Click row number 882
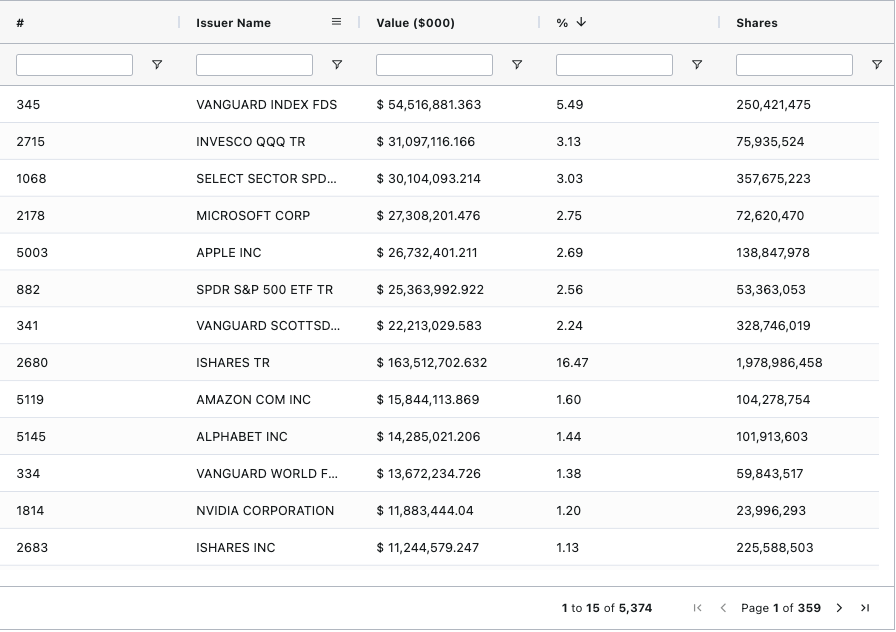896x632 pixels. 28,290
